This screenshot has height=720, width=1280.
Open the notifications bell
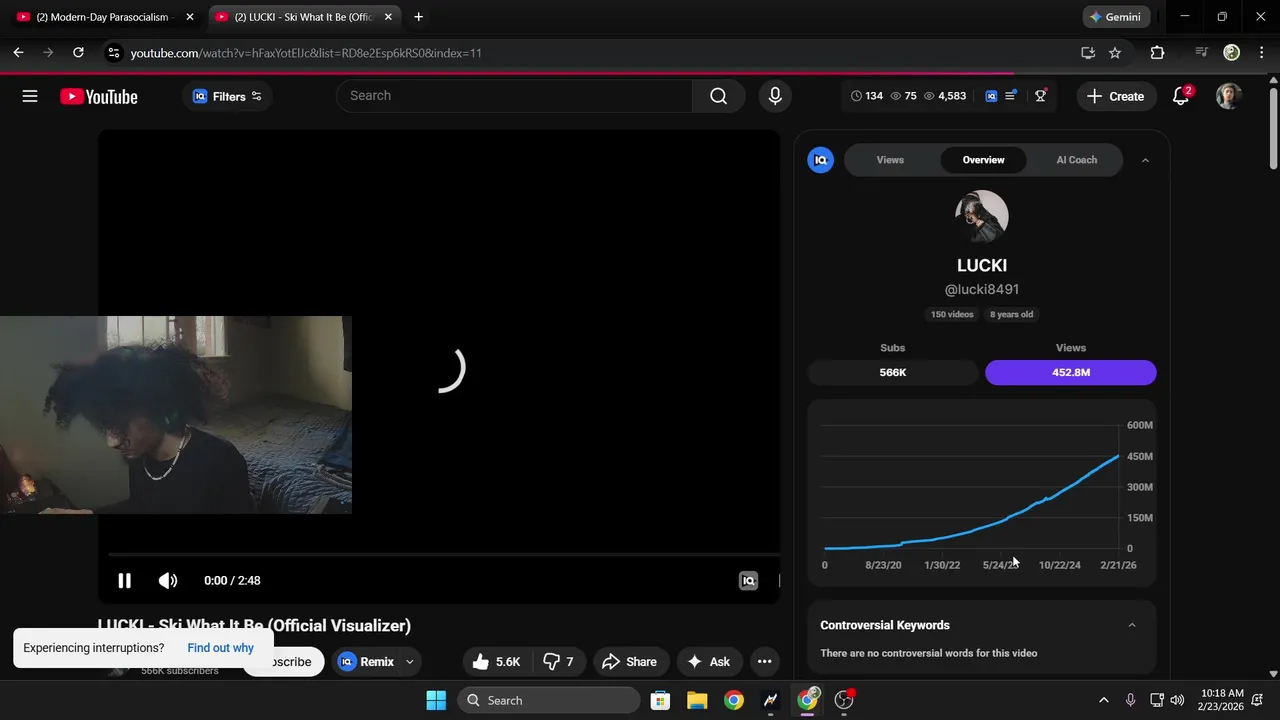point(1181,96)
